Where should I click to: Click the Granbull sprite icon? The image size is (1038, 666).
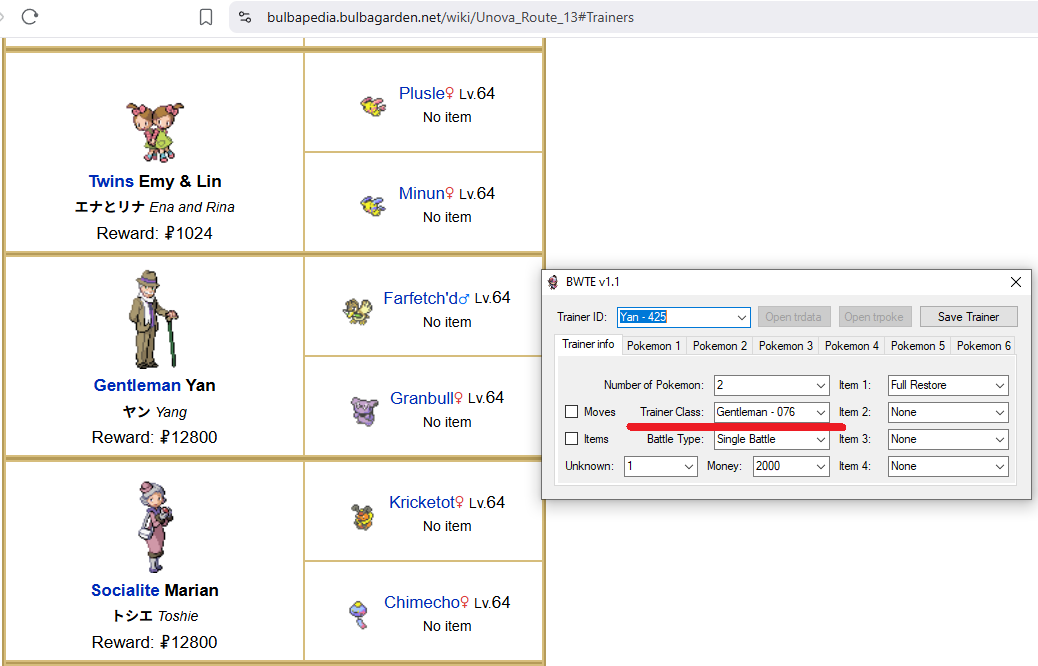tap(362, 410)
